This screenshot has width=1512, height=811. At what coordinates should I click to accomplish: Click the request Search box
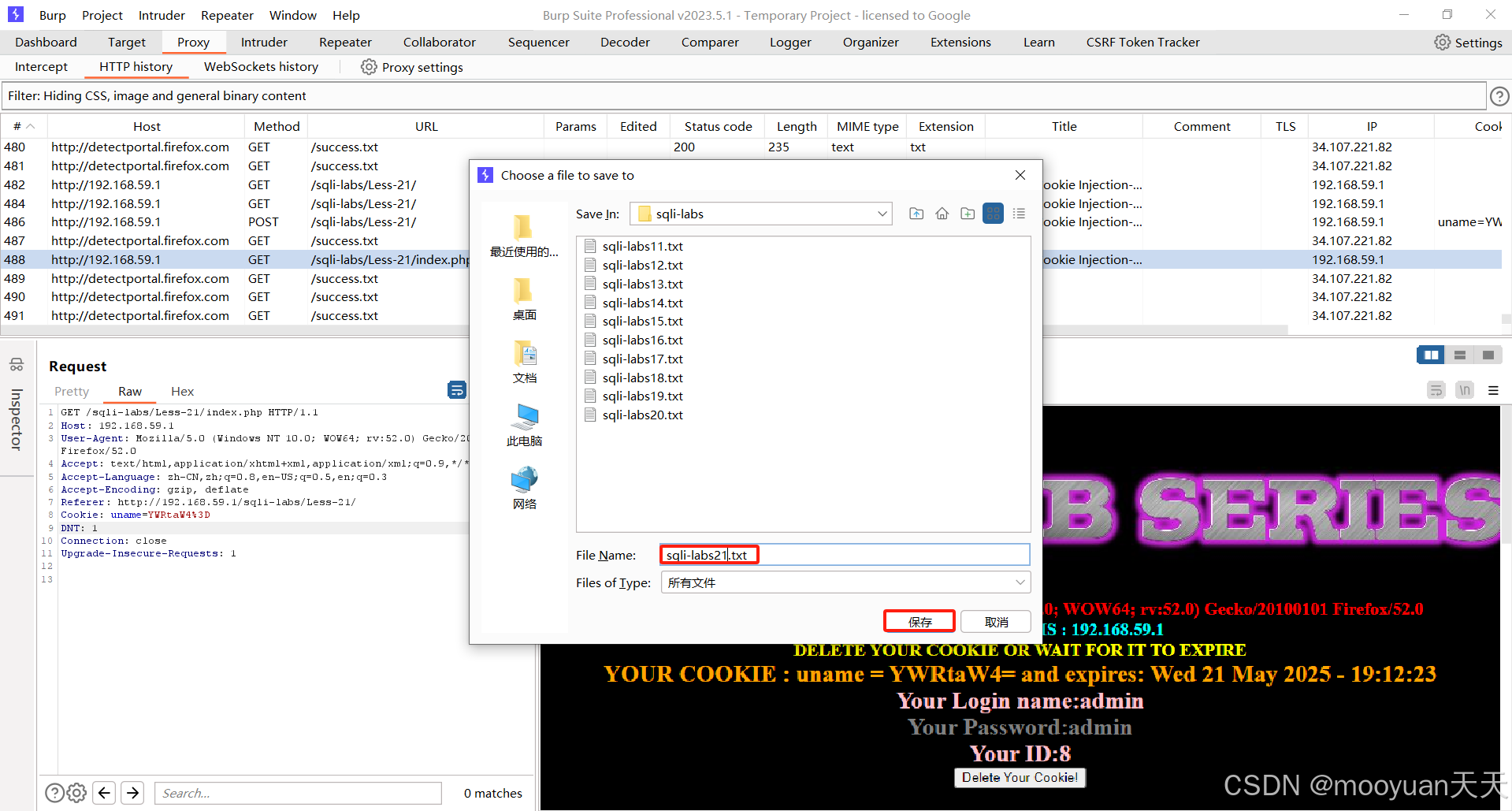[298, 793]
